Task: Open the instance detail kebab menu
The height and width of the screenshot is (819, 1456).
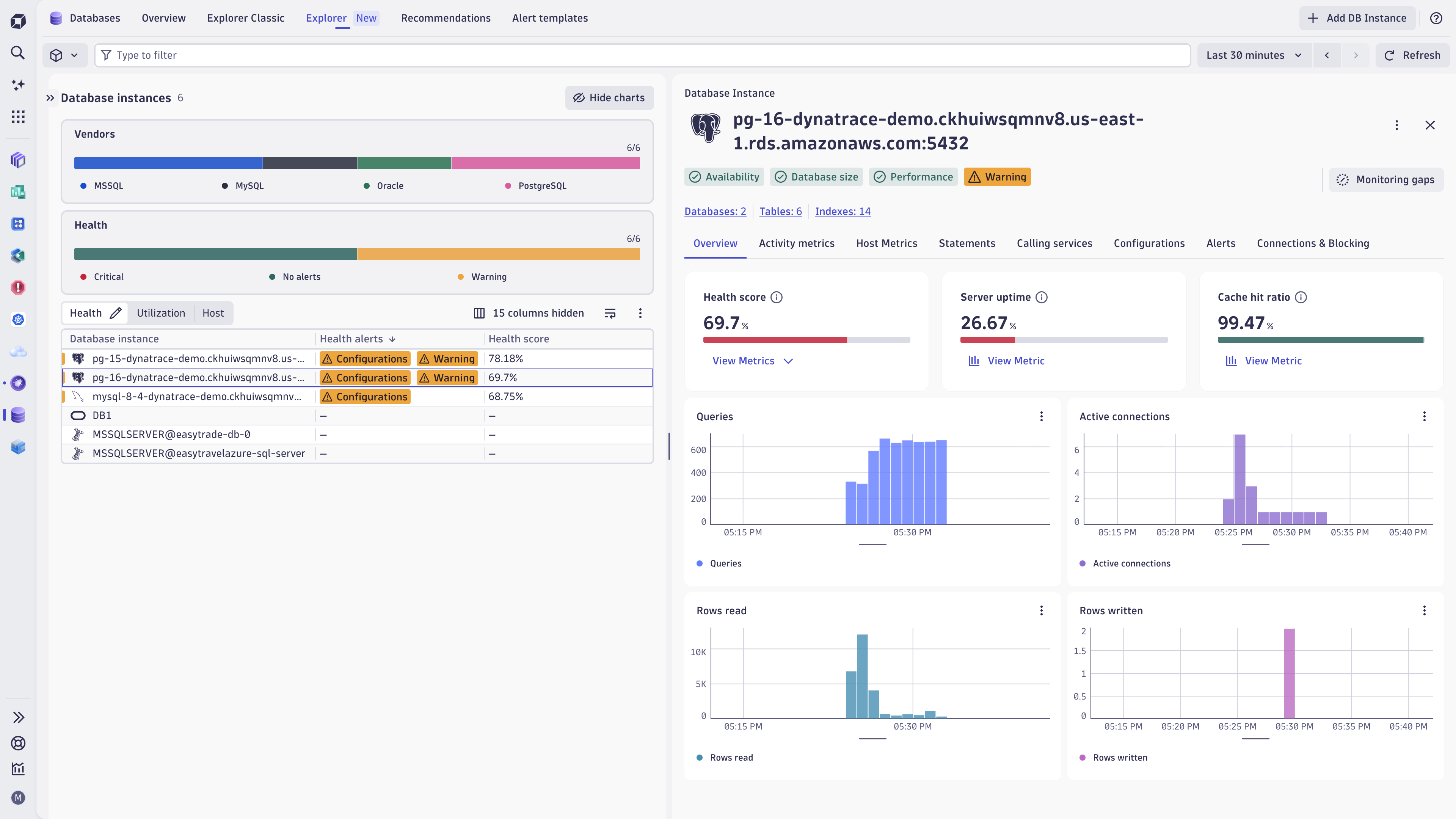Action: click(x=1396, y=125)
